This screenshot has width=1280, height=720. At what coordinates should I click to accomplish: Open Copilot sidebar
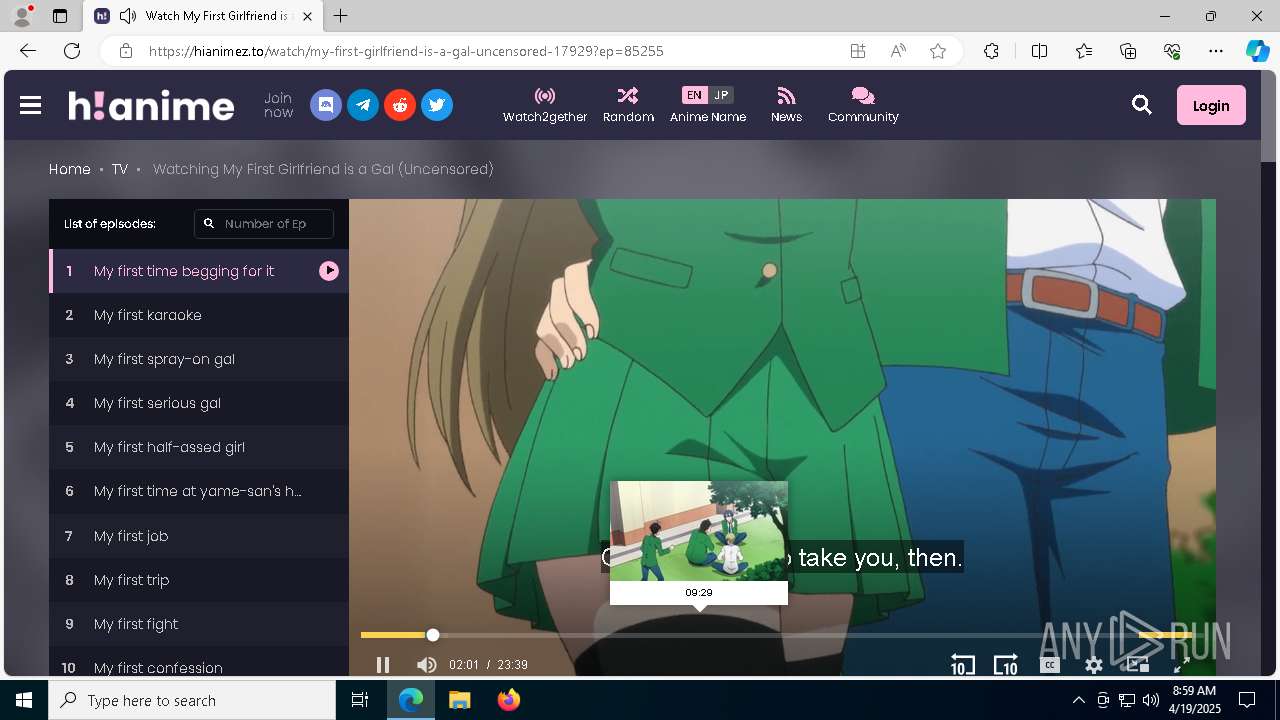pyautogui.click(x=1257, y=51)
